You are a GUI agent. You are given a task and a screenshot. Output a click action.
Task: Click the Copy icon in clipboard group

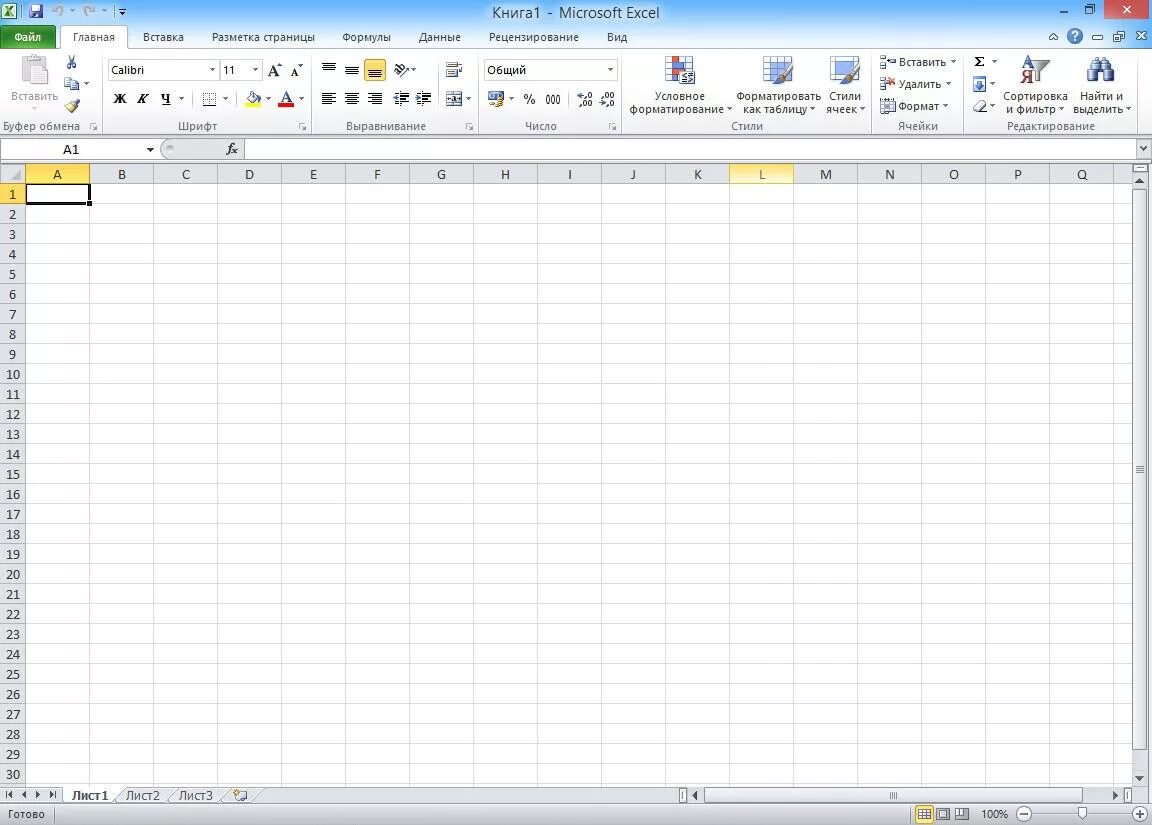coord(71,84)
